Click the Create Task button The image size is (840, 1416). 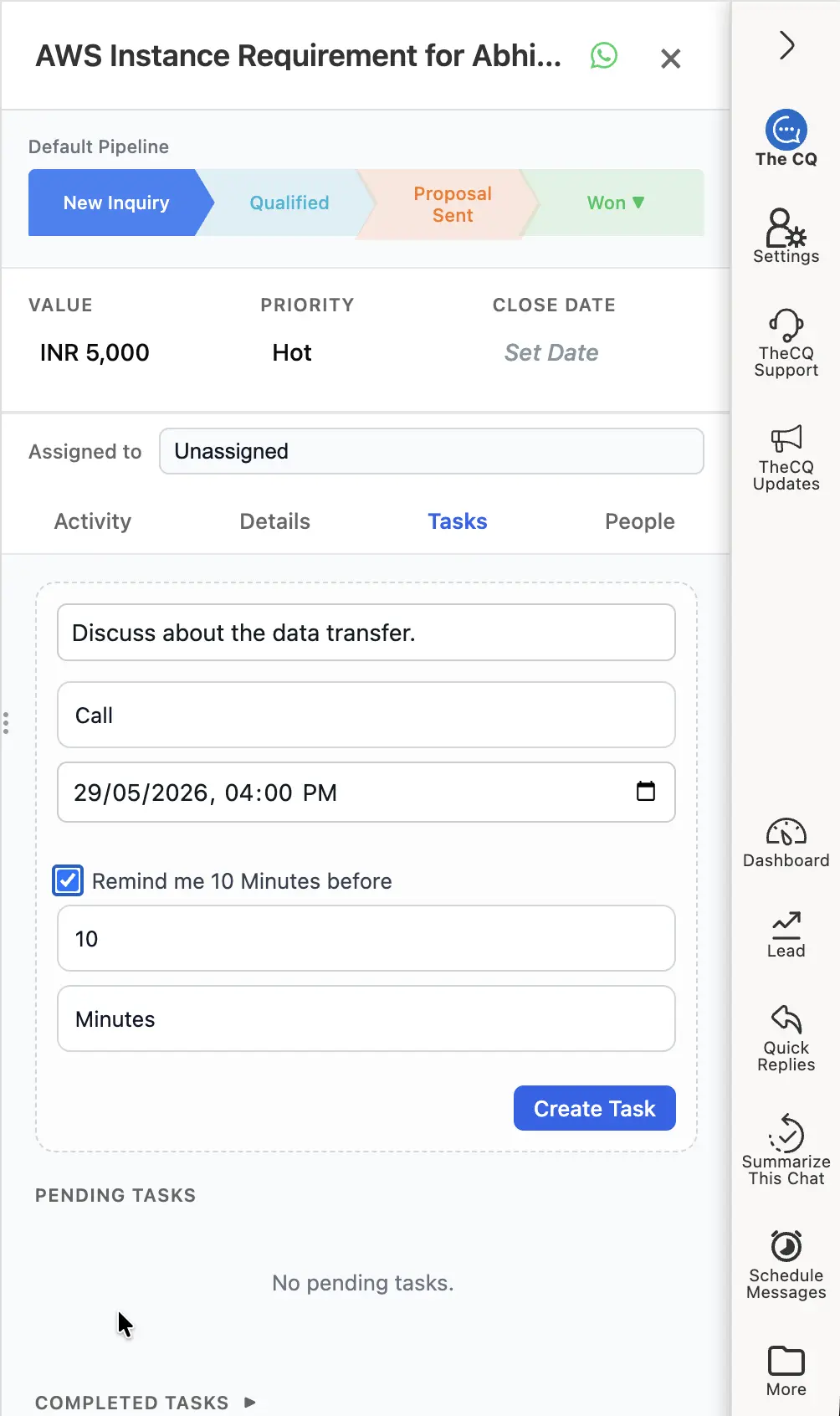pyautogui.click(x=595, y=1108)
